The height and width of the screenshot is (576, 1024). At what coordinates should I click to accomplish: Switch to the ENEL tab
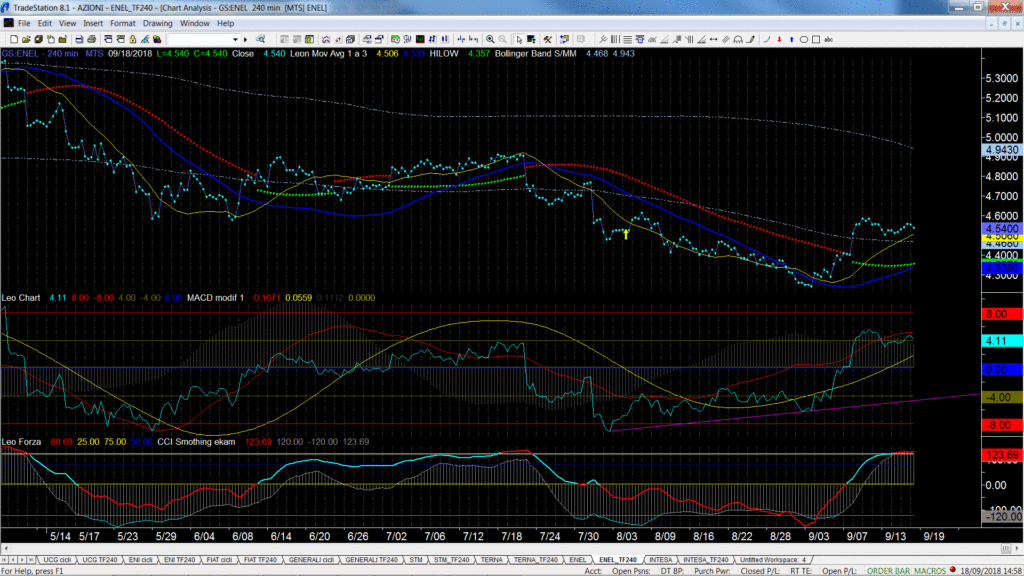click(x=577, y=560)
